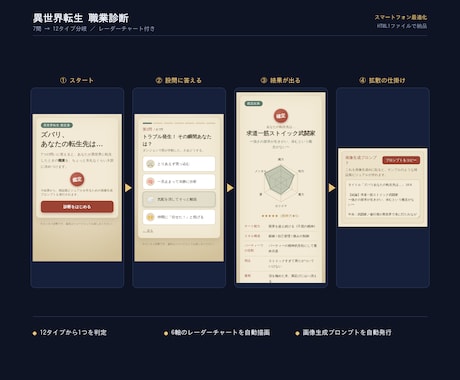Screen dimensions: 460x380
Task: Choose the highlighted answer 気配を消してそっと離脱
Action: click(179, 199)
